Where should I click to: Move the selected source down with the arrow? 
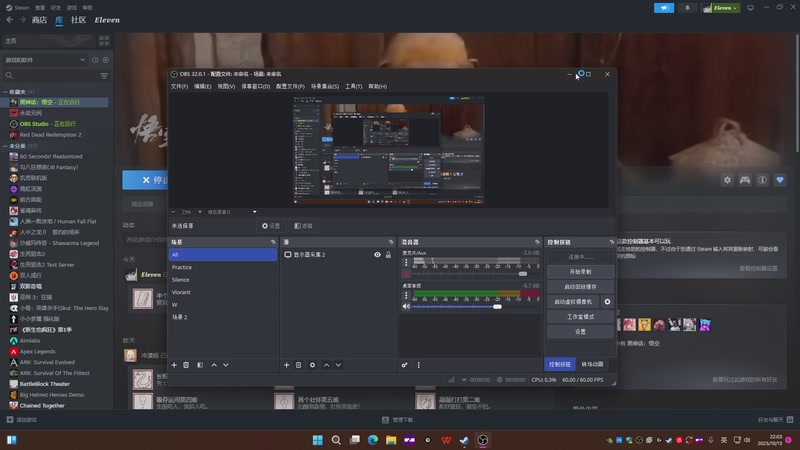[338, 365]
